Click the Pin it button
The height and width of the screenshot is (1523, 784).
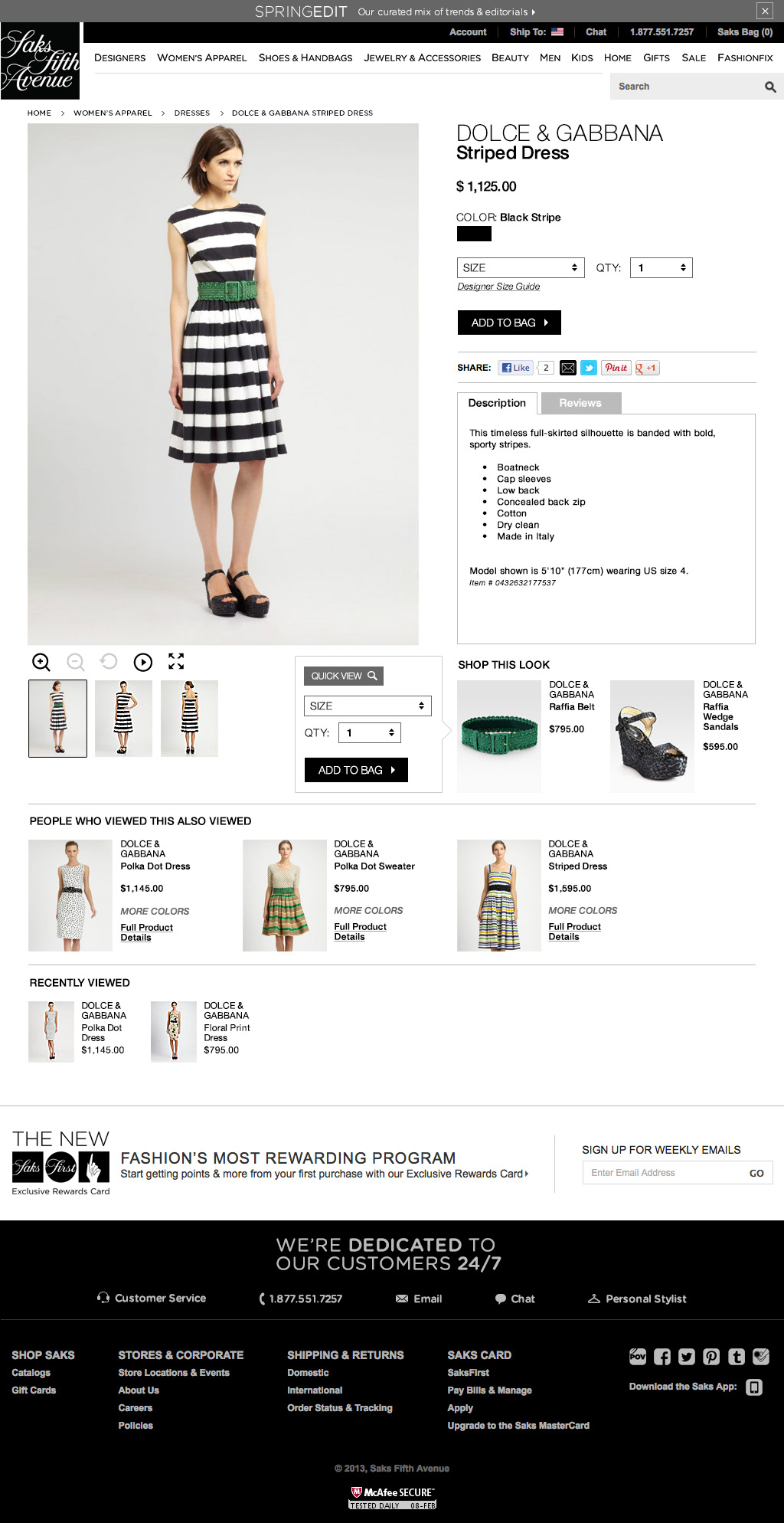click(616, 368)
